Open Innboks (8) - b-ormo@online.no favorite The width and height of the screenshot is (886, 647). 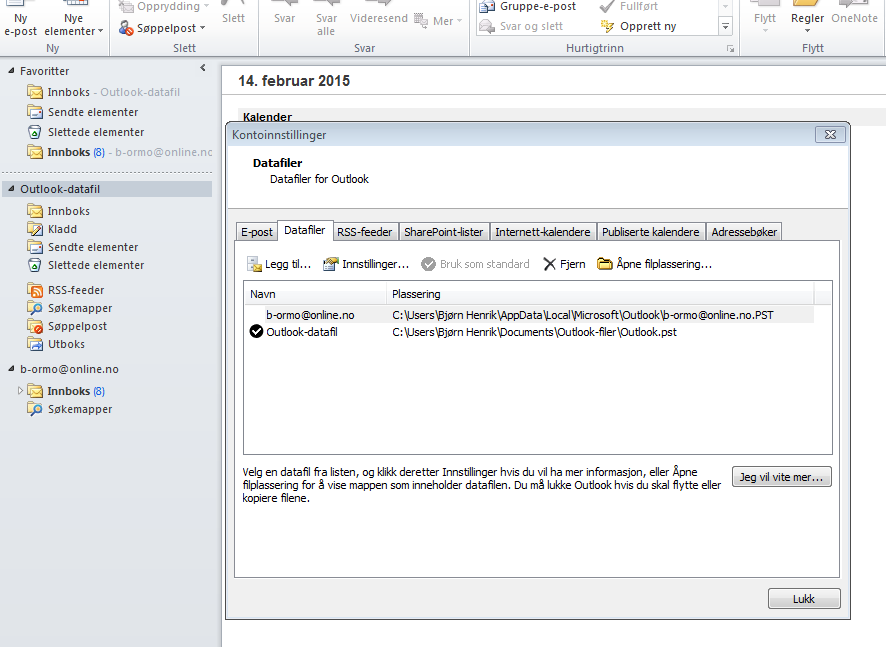[119, 152]
